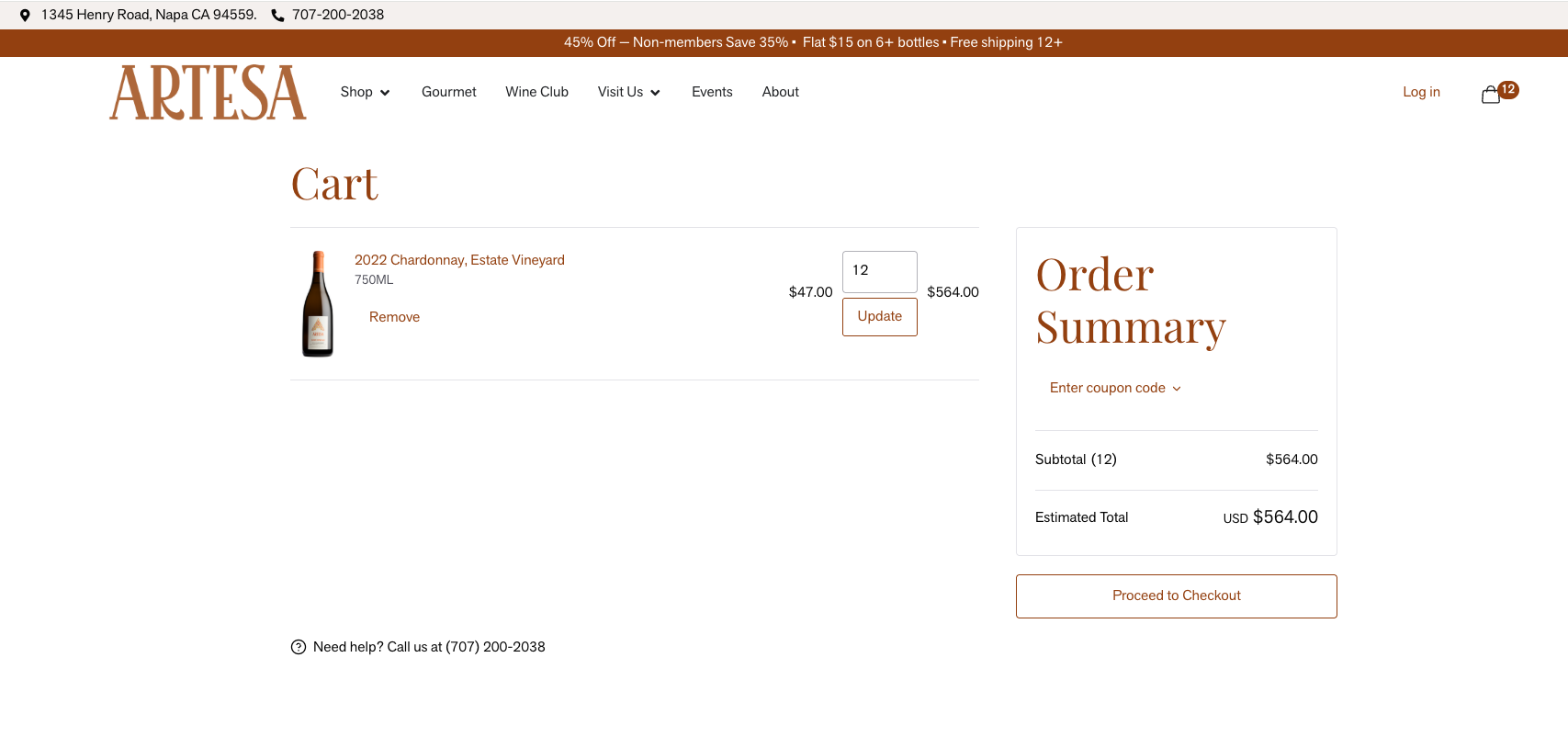Open the Events page
Screen dimensions: 1568x737
(x=712, y=92)
